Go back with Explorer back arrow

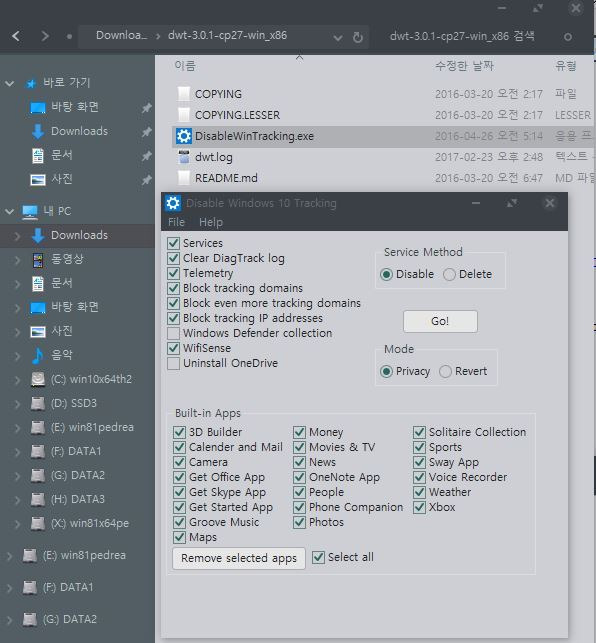pyautogui.click(x=16, y=36)
